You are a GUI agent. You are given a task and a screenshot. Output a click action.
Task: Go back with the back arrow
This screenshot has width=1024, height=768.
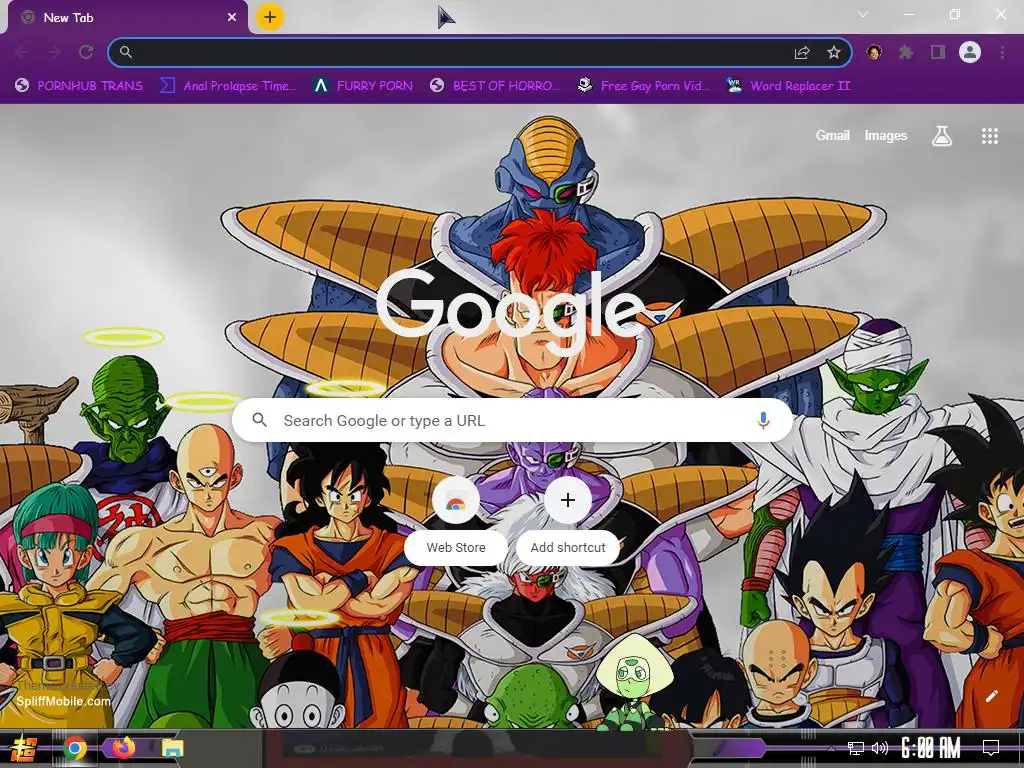point(22,52)
